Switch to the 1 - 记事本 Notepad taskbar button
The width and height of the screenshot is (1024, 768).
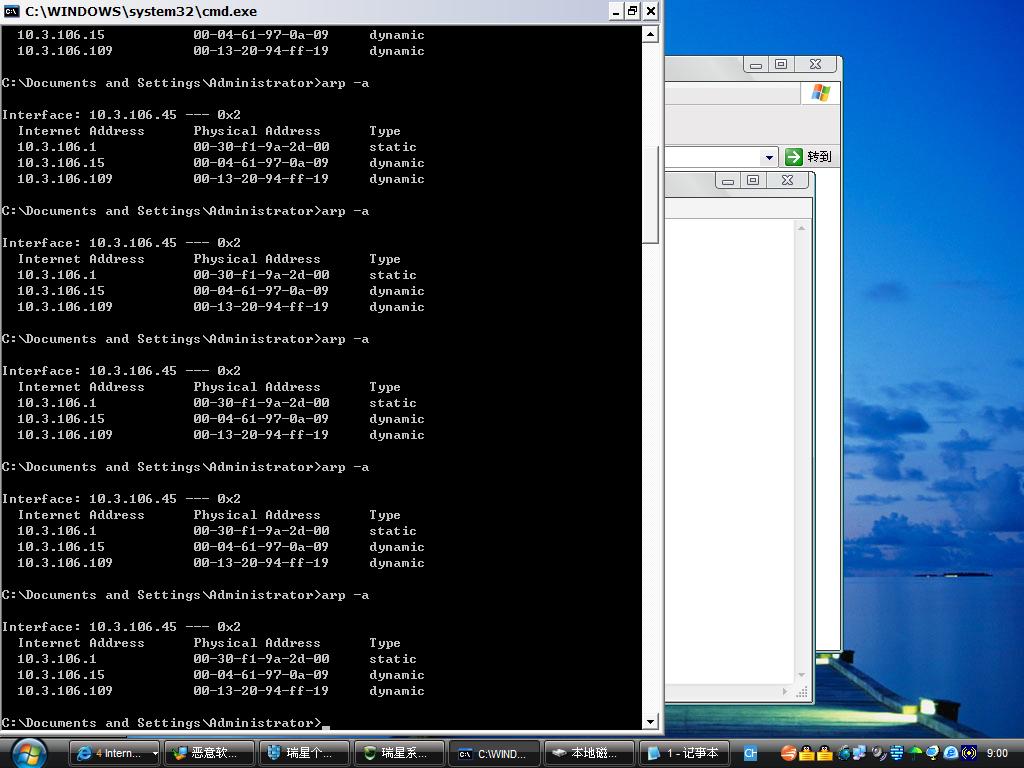[x=684, y=754]
